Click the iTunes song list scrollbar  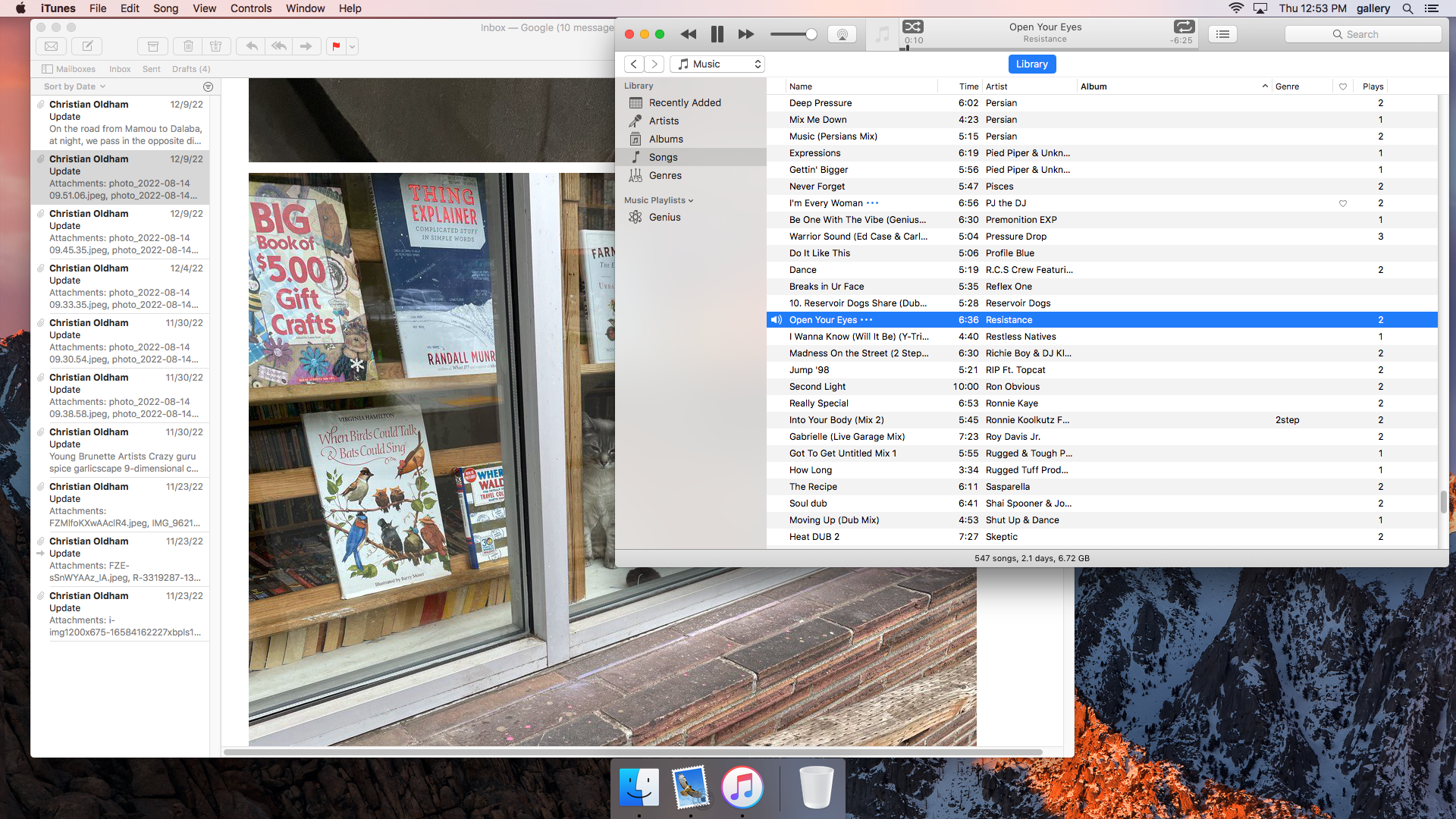pyautogui.click(x=1443, y=501)
